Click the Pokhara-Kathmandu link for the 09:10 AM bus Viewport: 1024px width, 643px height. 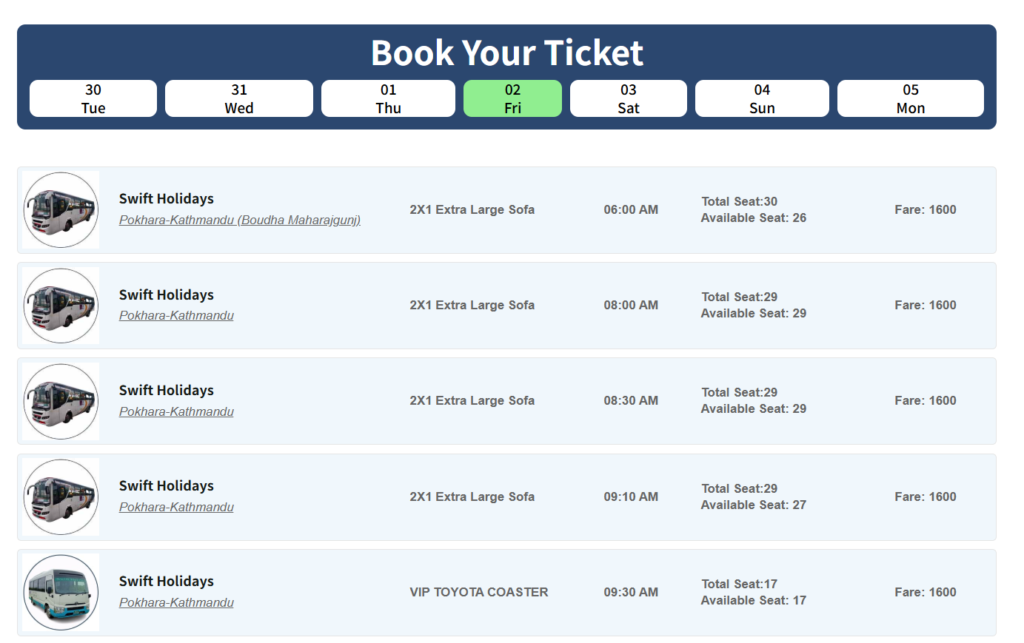pos(176,507)
